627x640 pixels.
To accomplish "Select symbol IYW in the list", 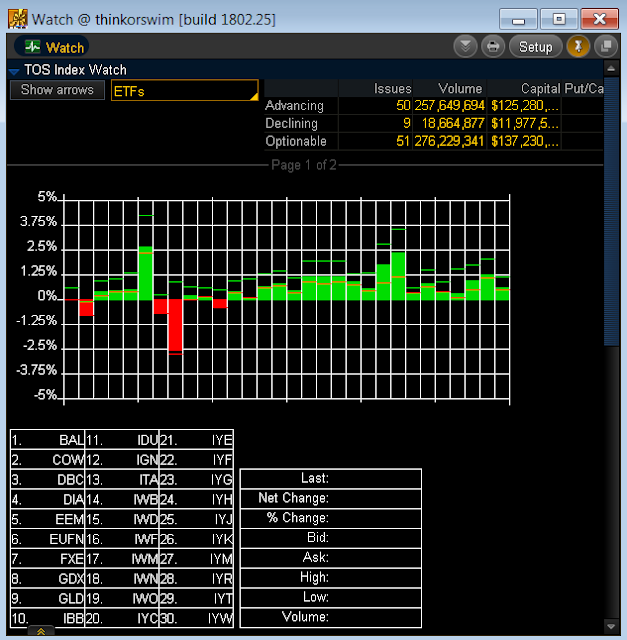I will [x=196, y=618].
